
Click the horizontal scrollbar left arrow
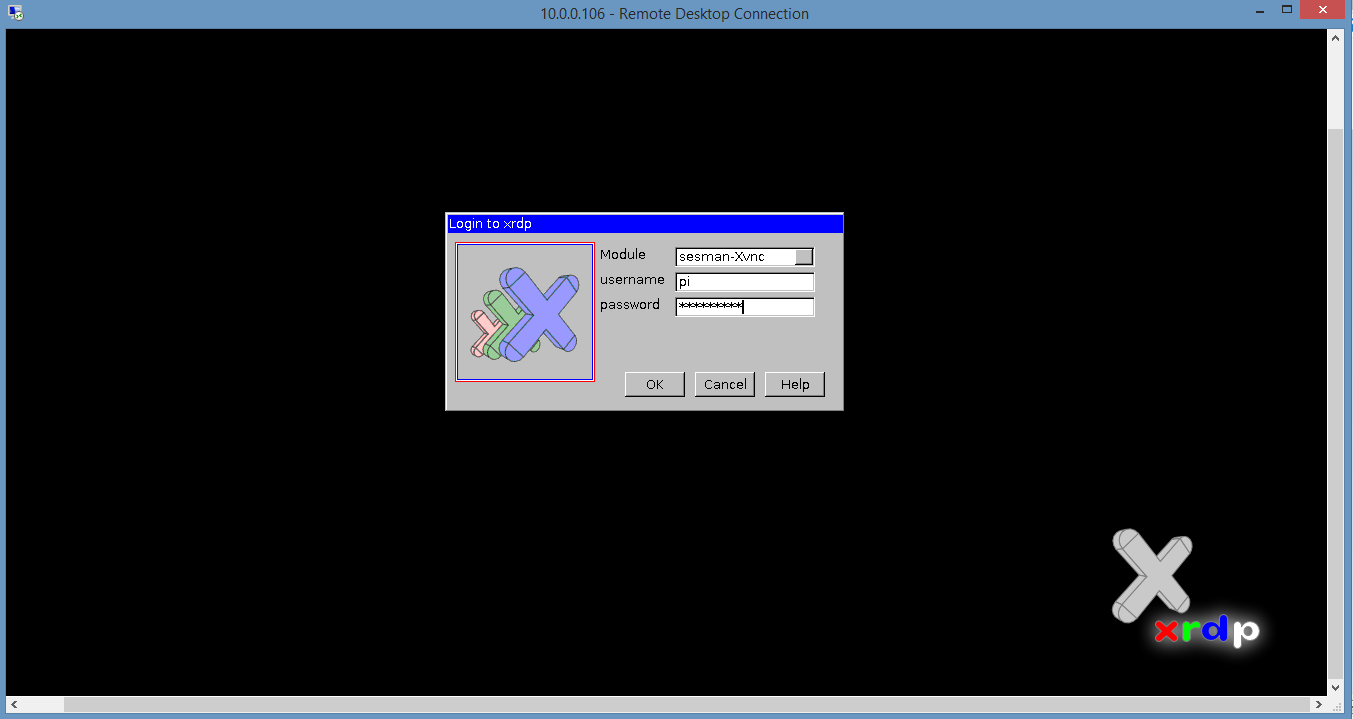(x=15, y=705)
